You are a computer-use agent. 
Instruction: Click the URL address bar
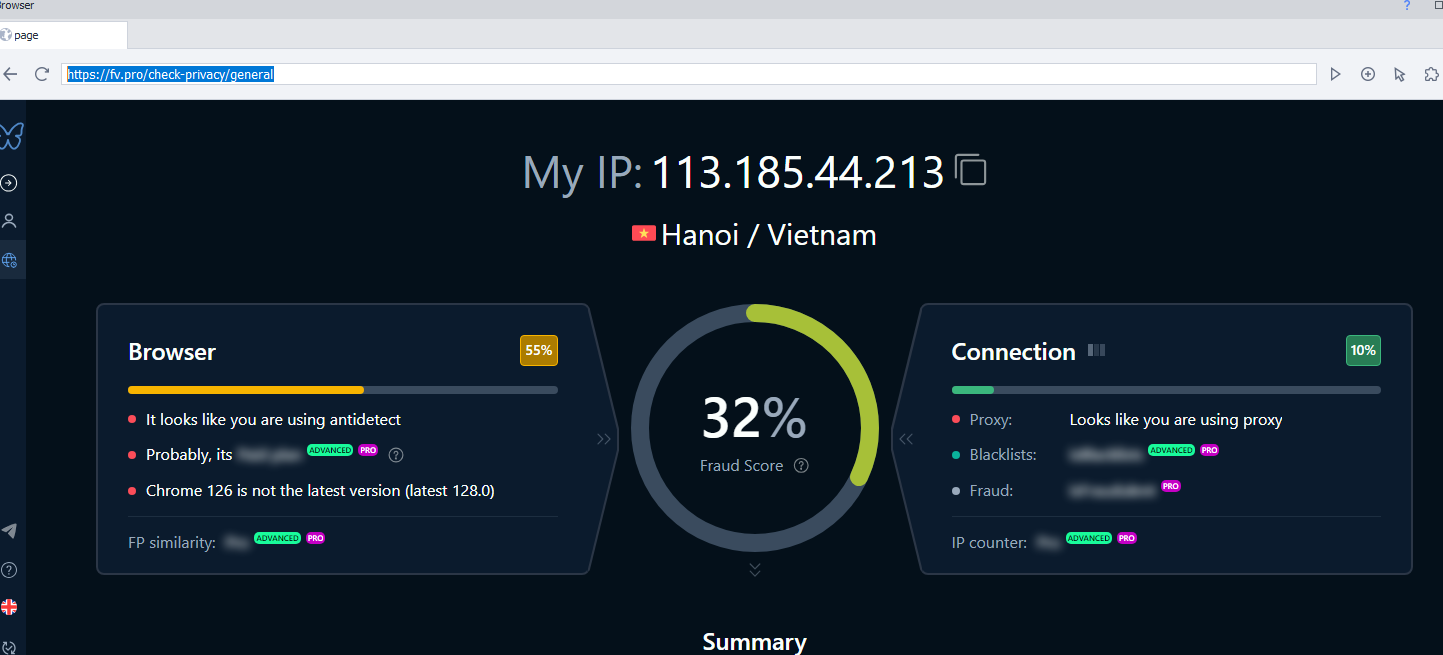click(689, 74)
